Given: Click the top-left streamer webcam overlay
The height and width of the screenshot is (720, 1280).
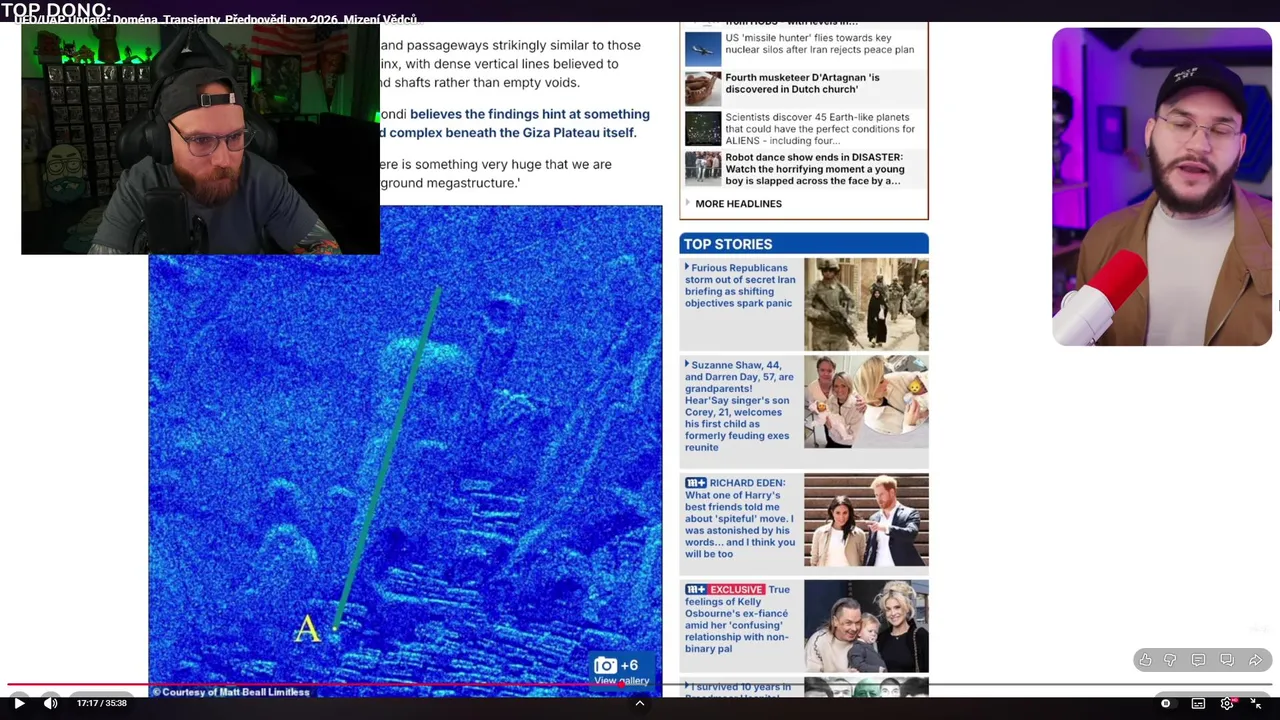Looking at the screenshot, I should click(200, 139).
